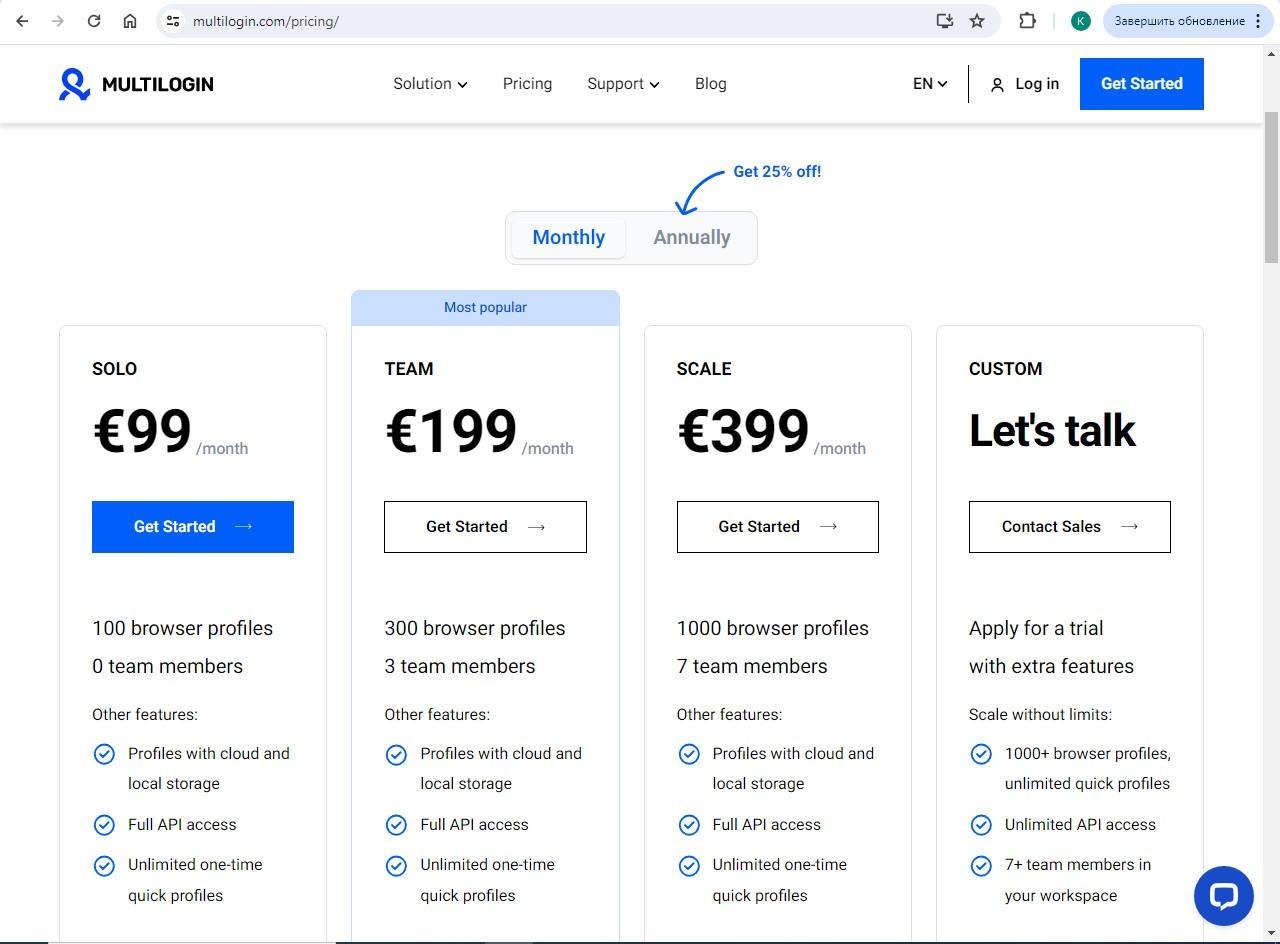View site information icon in address bar
Viewport: 1280px width, 944px height.
[173, 21]
